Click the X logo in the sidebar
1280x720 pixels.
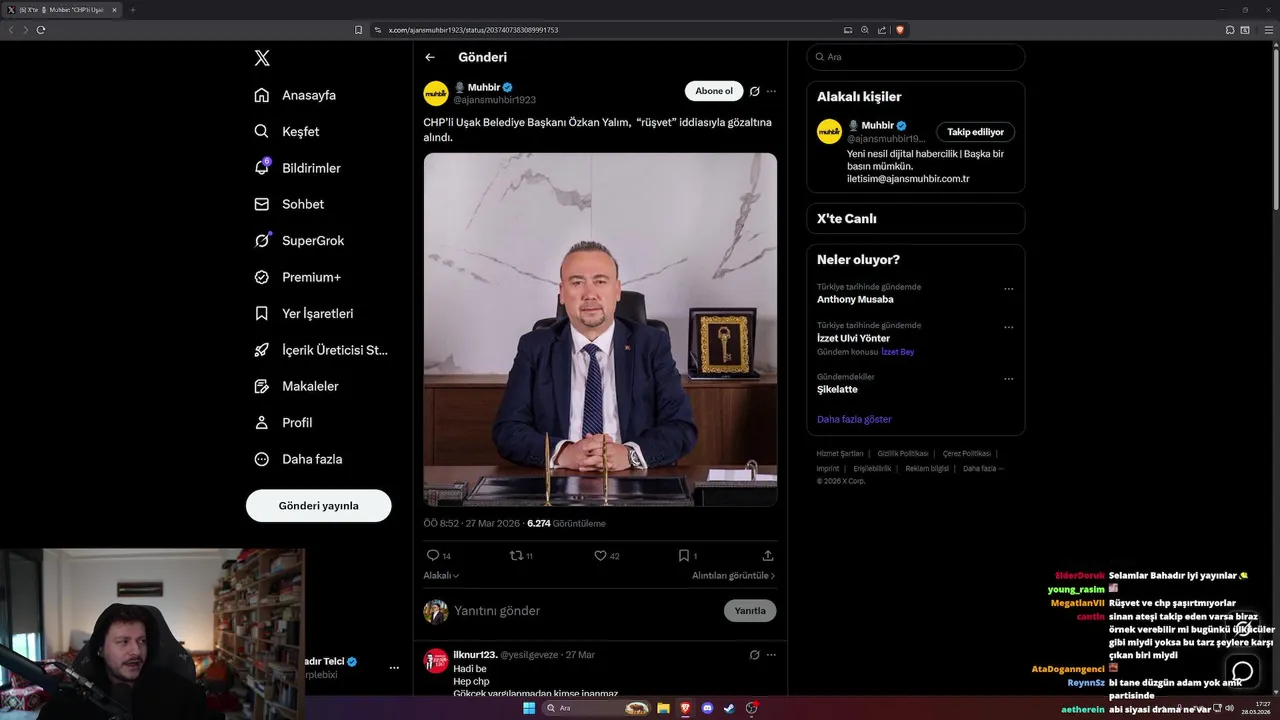click(x=262, y=58)
